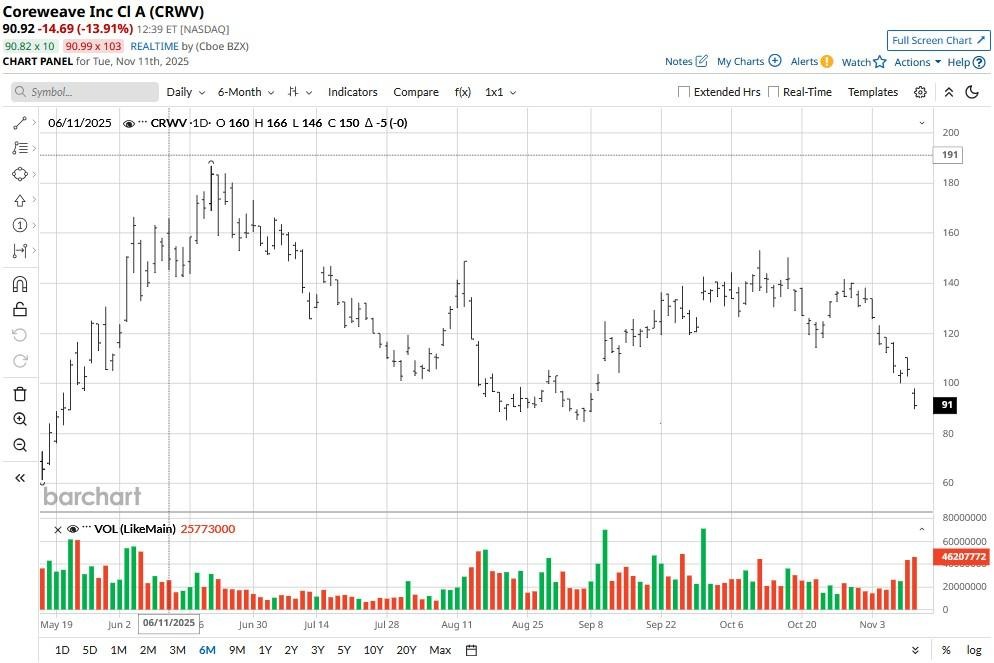Open the date range calendar picker
Image resolution: width=994 pixels, height=663 pixels.
pos(471,650)
